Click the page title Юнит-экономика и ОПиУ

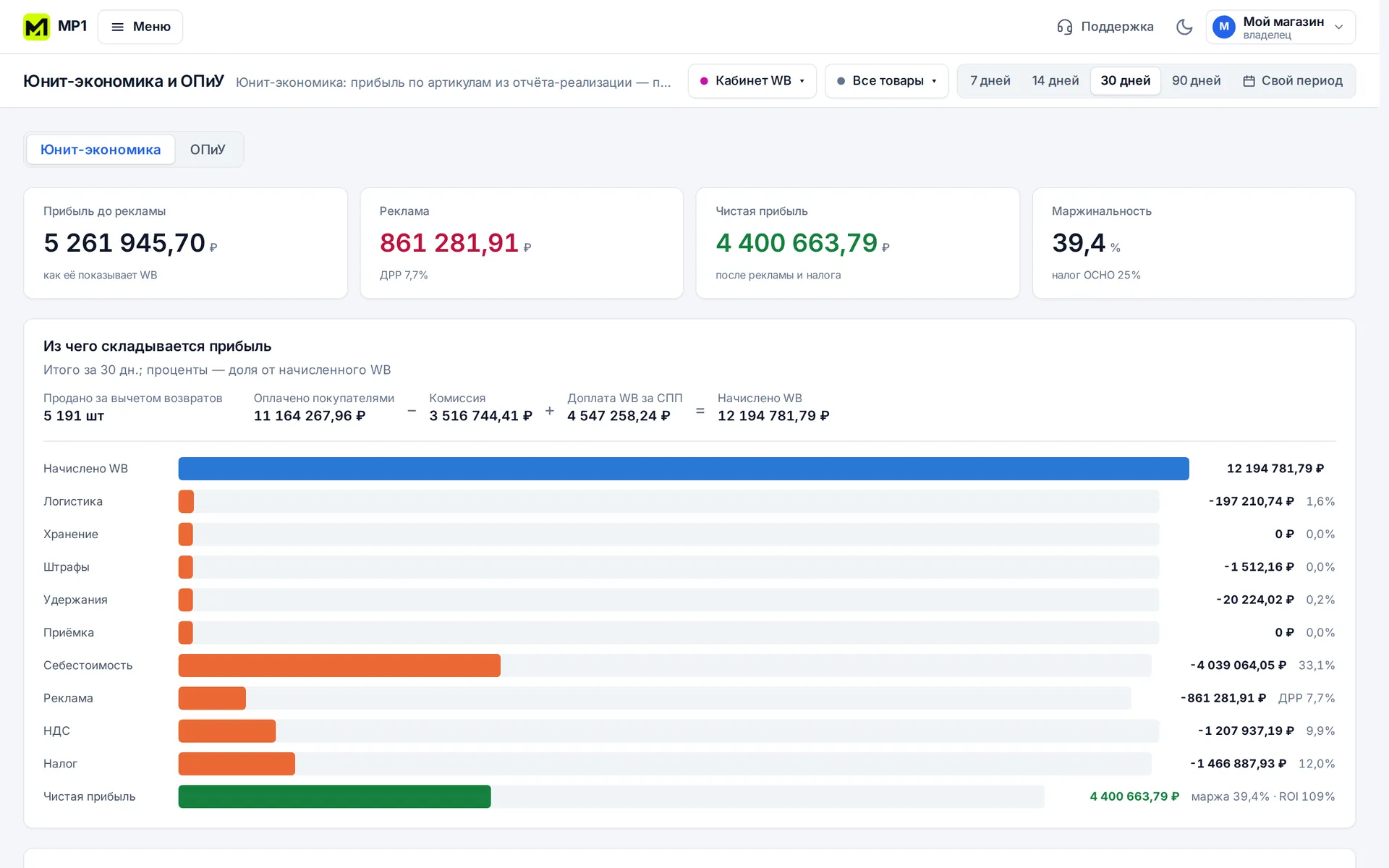[124, 81]
